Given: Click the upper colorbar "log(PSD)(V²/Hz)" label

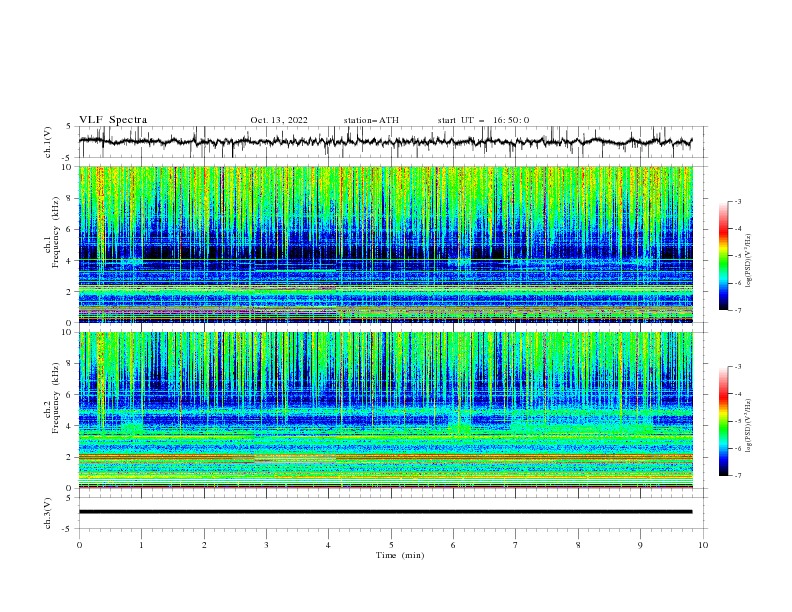Looking at the screenshot, I should tap(748, 261).
